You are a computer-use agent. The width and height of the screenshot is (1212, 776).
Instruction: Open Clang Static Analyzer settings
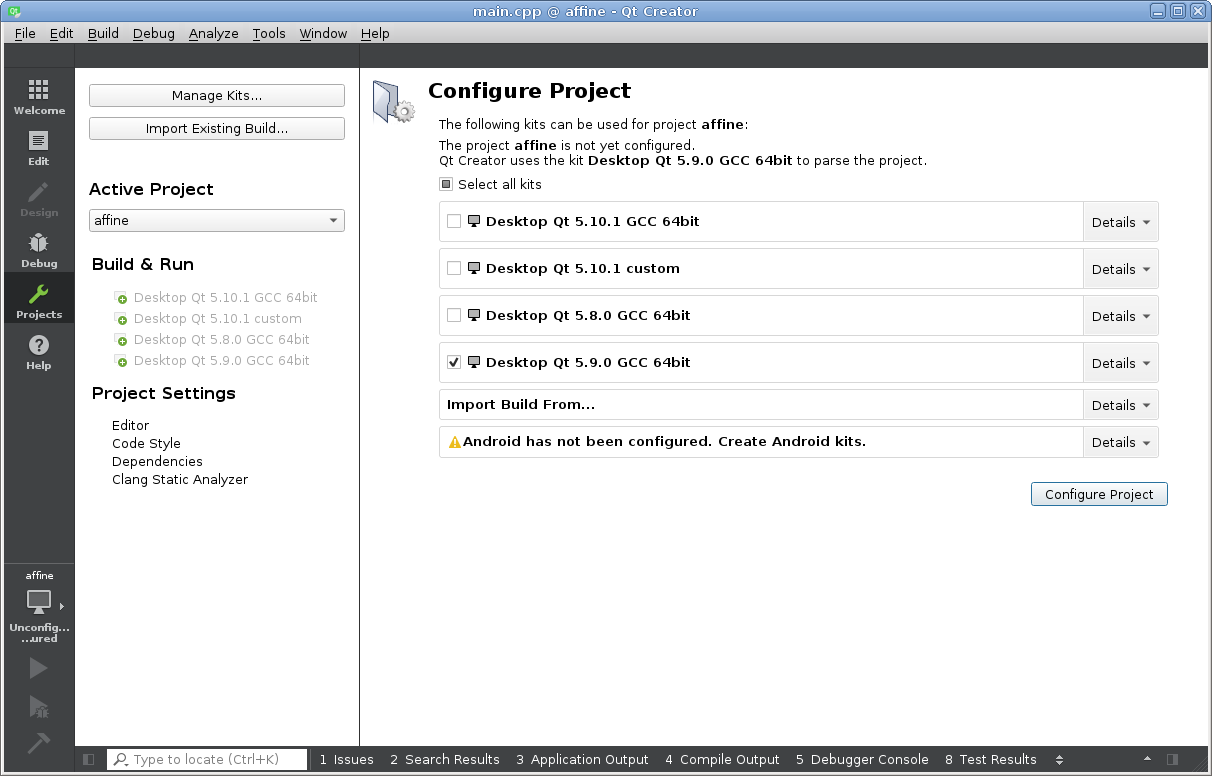point(180,480)
